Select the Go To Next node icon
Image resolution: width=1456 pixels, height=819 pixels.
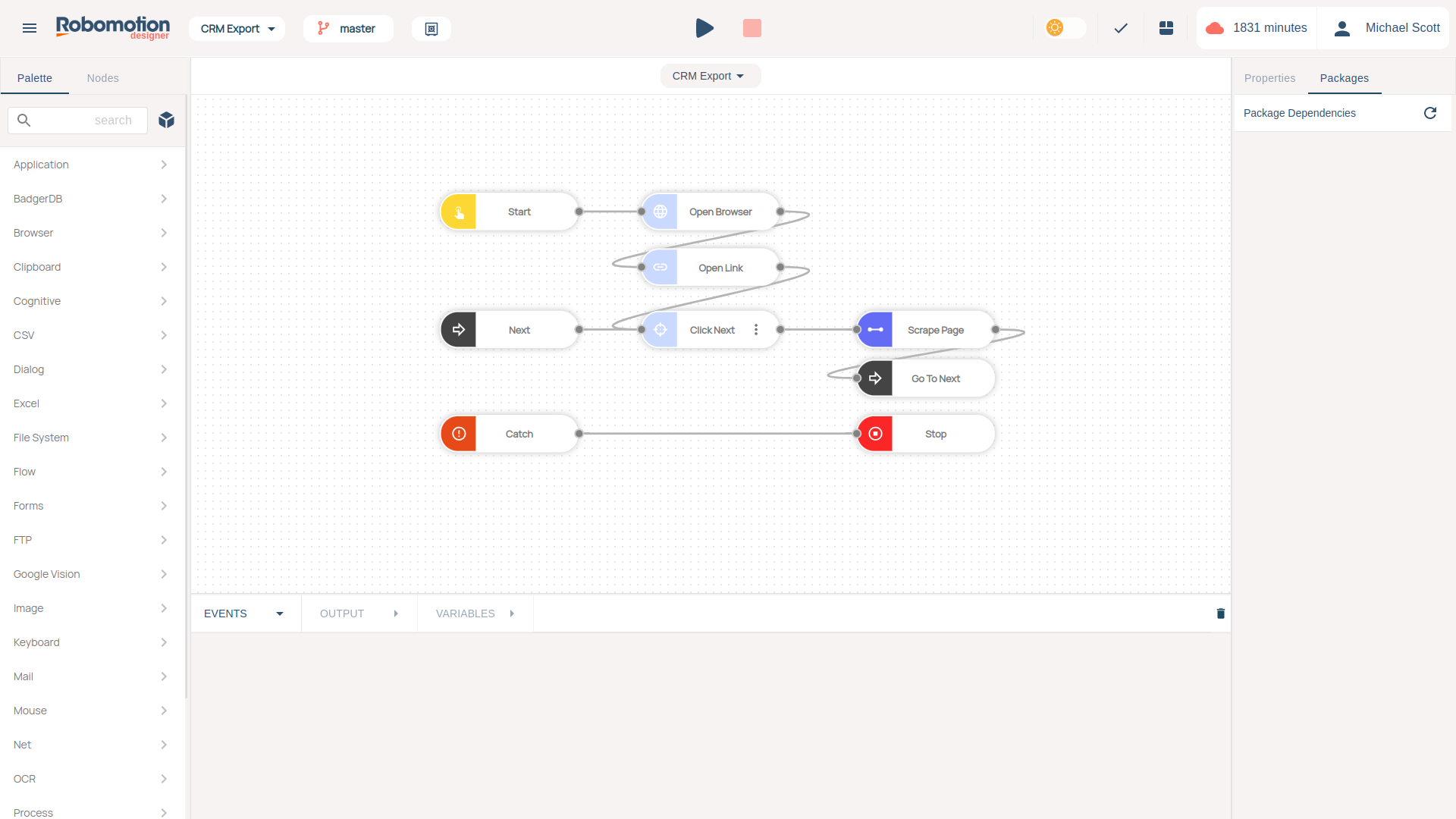coord(875,378)
